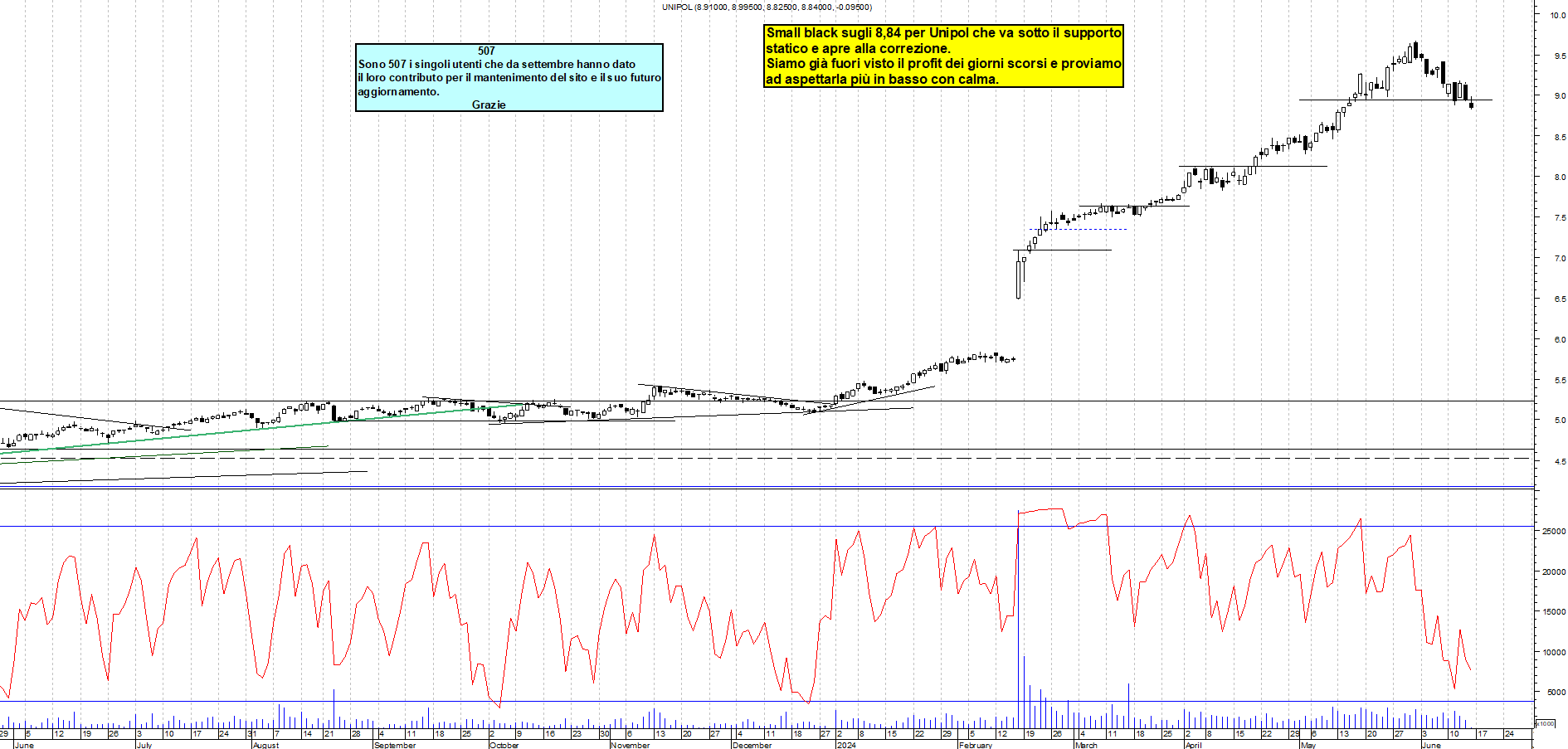The image size is (1568, 749).
Task: Click the 10000 indicator axis label
Action: click(1554, 652)
